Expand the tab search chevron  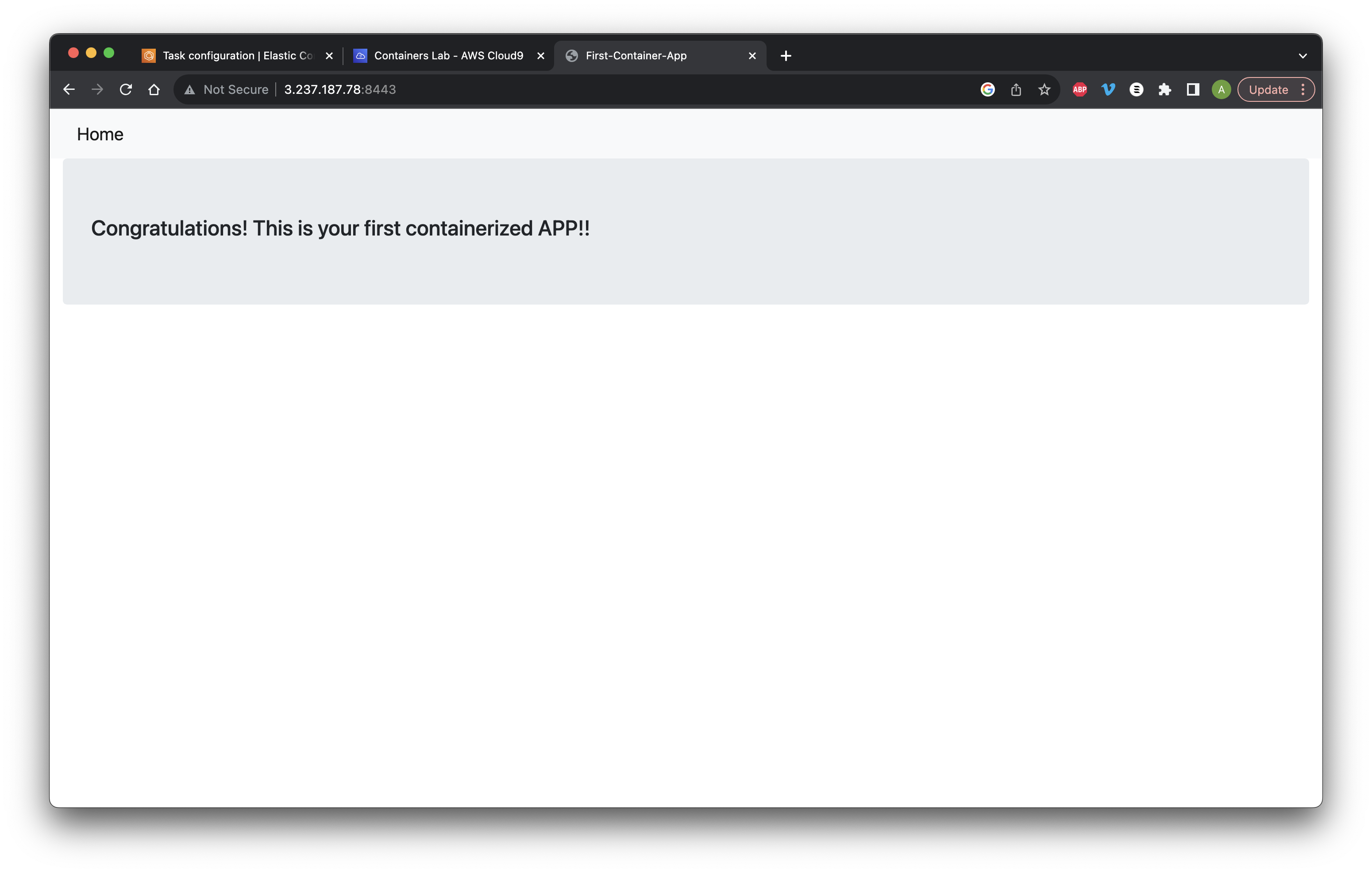[x=1303, y=56]
